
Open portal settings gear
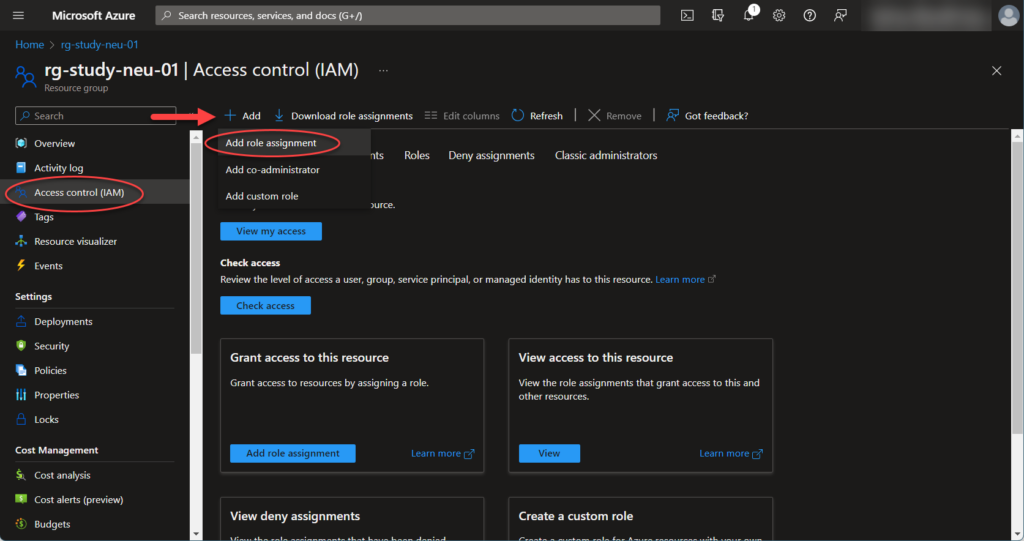(778, 15)
